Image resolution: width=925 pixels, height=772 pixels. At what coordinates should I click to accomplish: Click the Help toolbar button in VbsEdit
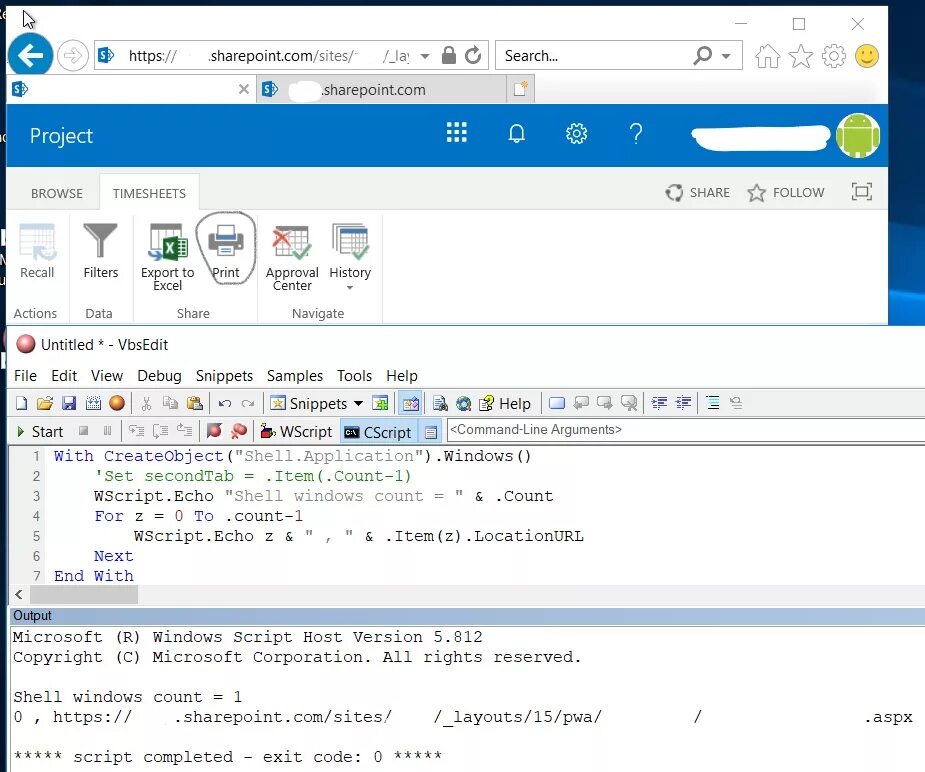505,403
